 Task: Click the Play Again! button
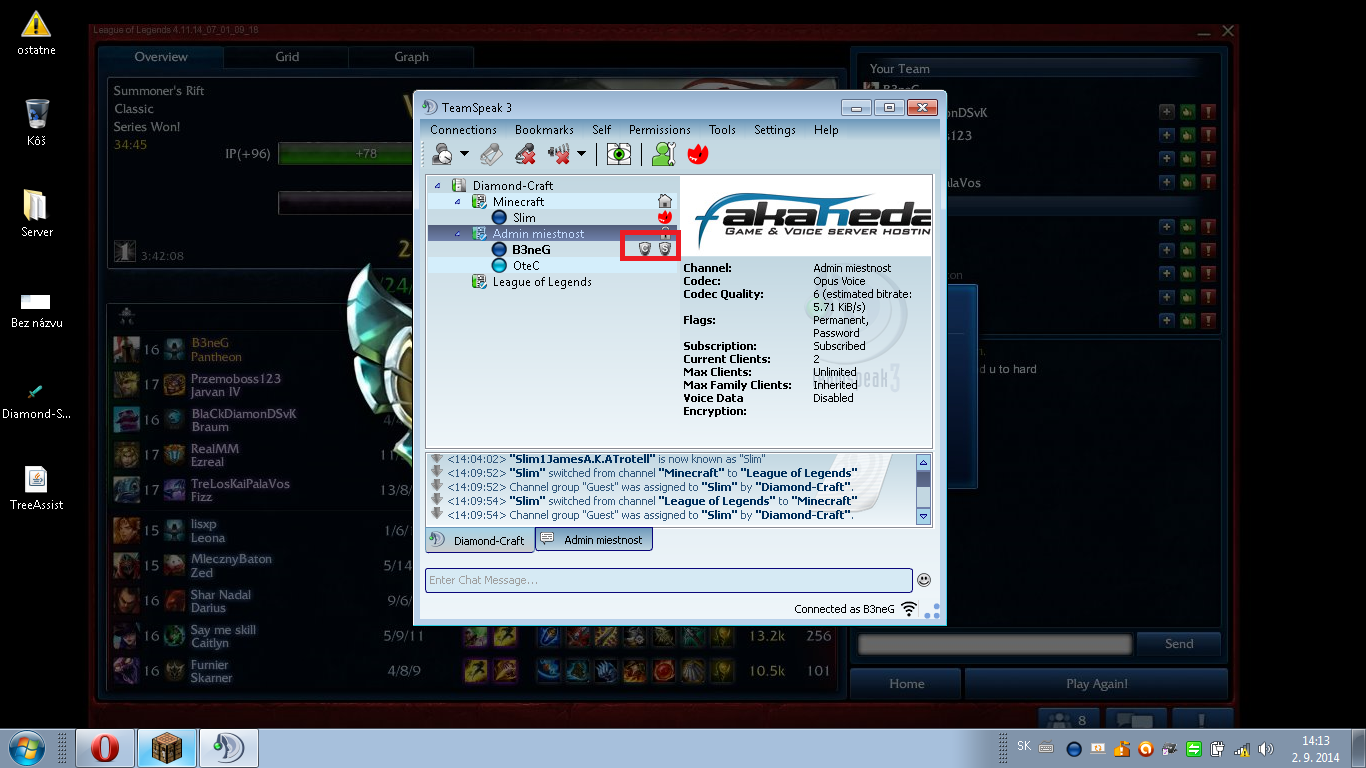(x=1096, y=684)
